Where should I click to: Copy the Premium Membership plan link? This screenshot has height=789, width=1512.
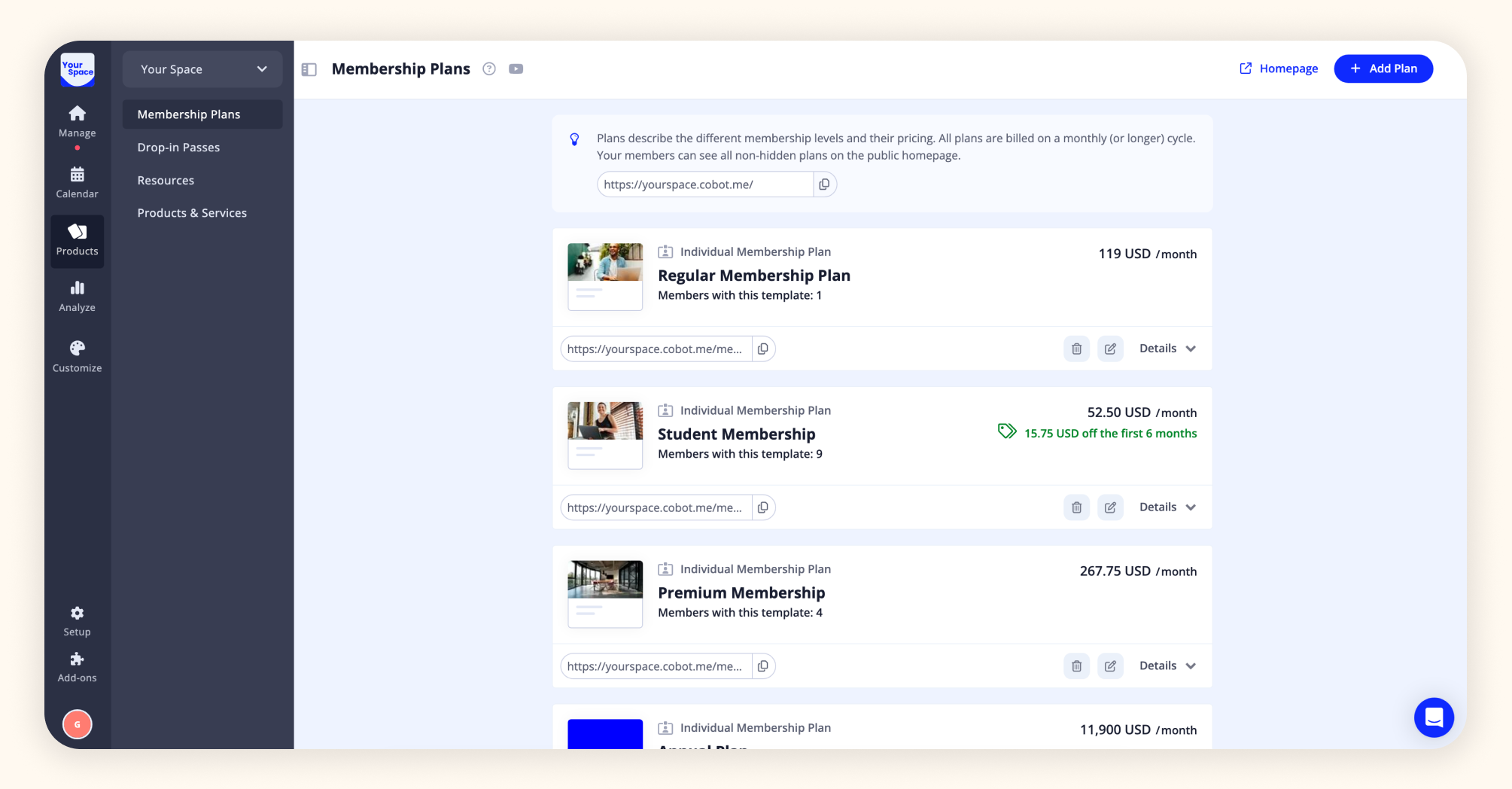click(x=763, y=666)
